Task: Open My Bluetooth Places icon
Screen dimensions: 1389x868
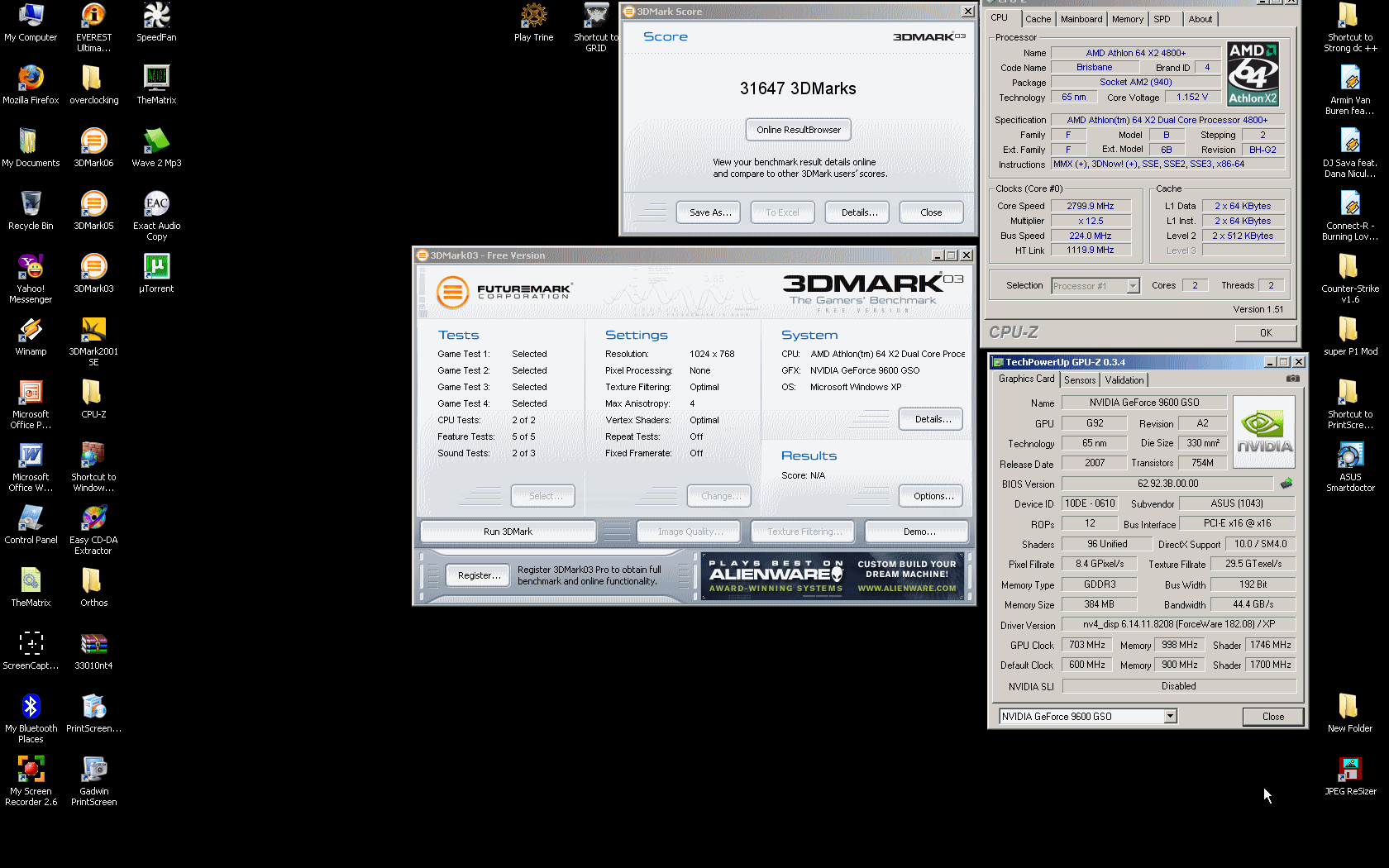Action: [x=31, y=718]
